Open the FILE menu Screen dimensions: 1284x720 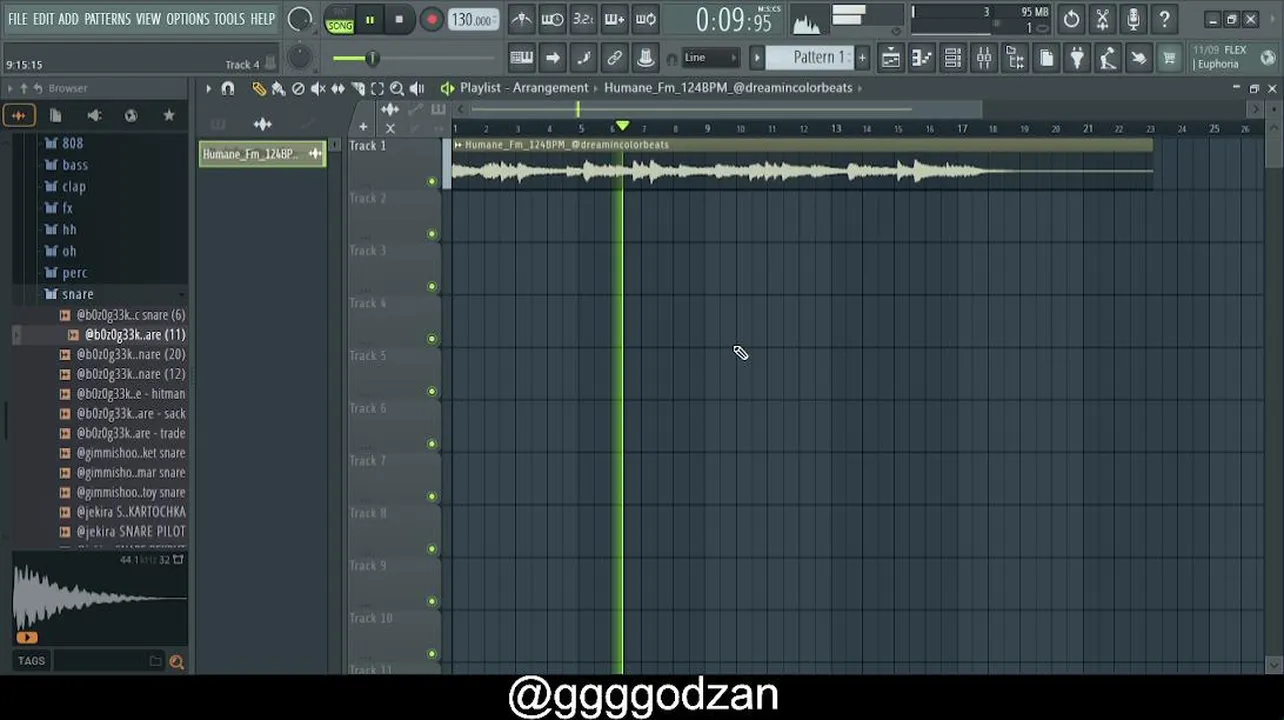[18, 19]
